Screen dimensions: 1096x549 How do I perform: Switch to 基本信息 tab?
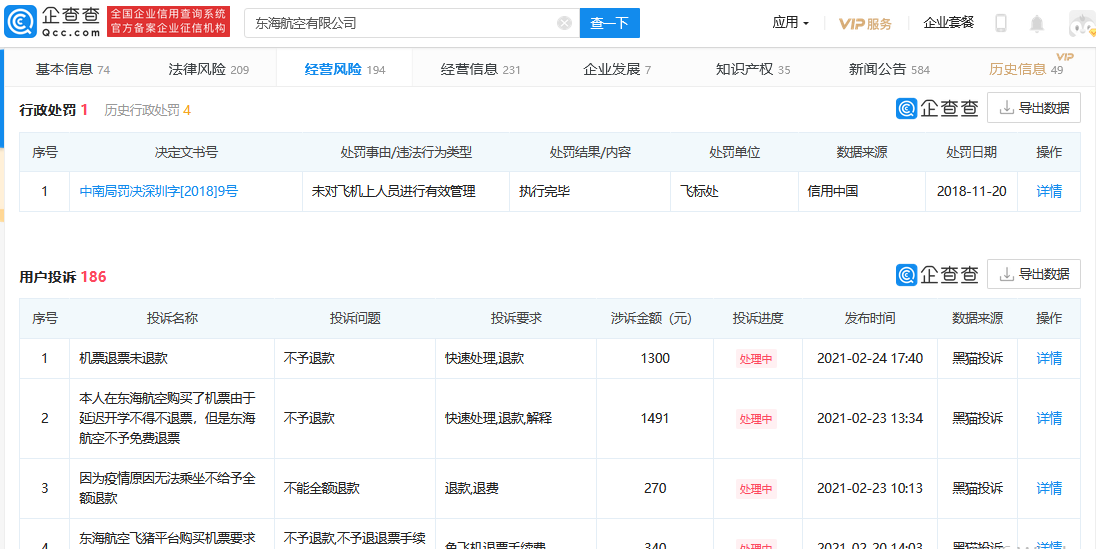73,69
